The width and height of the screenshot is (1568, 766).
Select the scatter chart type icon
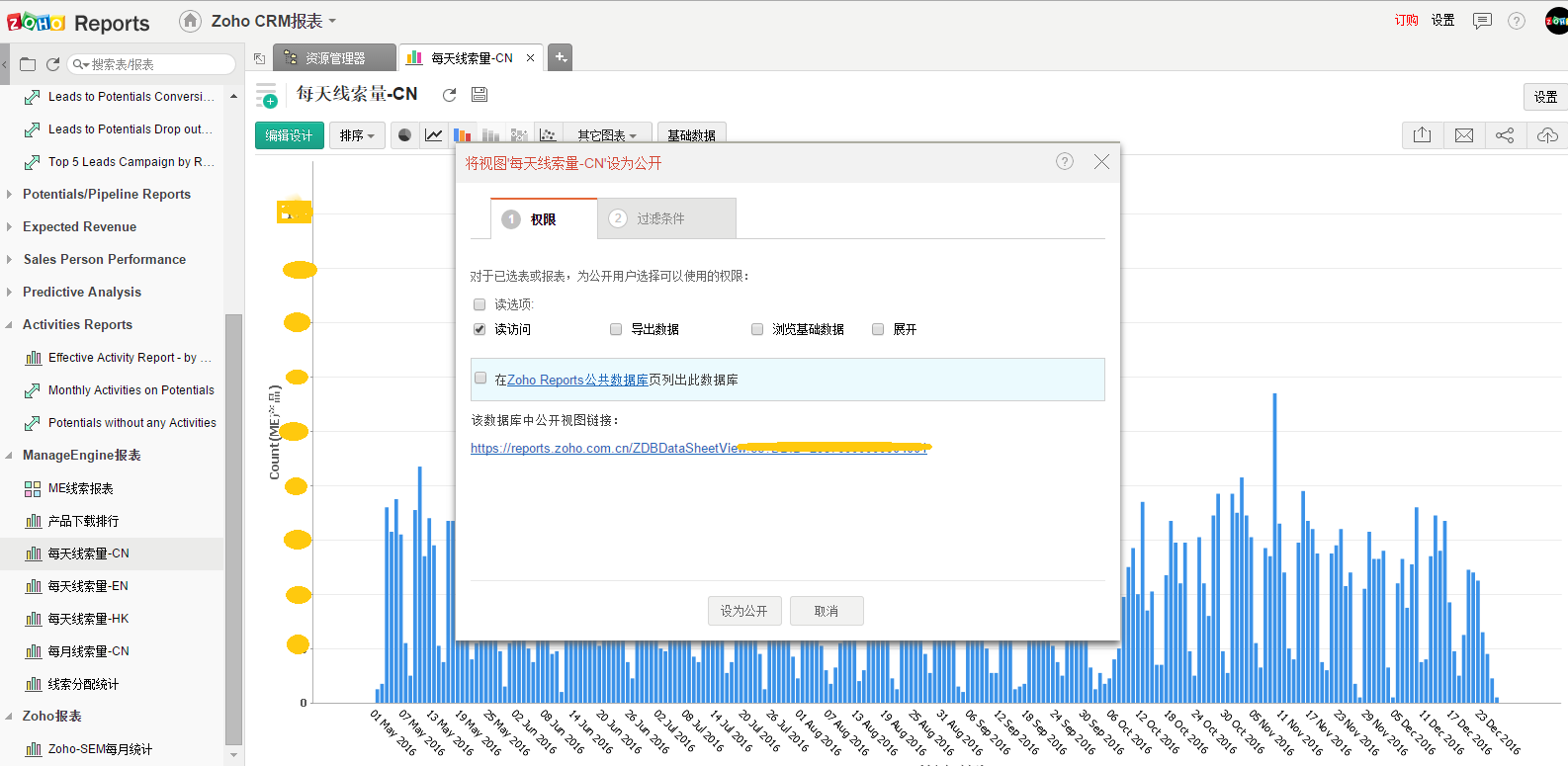coord(549,135)
